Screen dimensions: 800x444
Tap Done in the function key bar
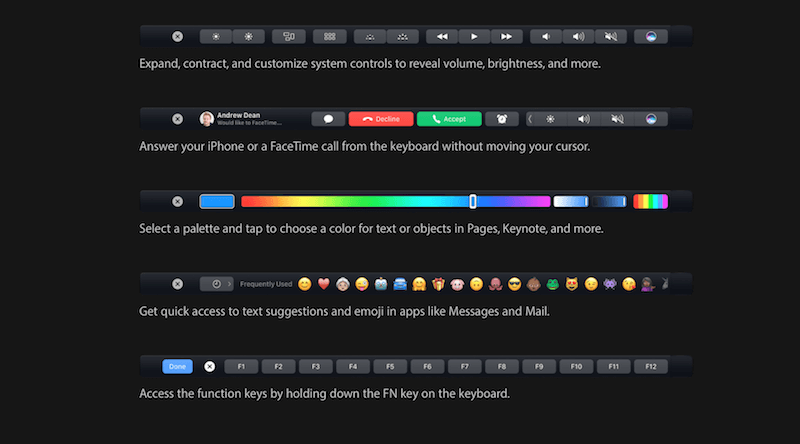pos(177,366)
